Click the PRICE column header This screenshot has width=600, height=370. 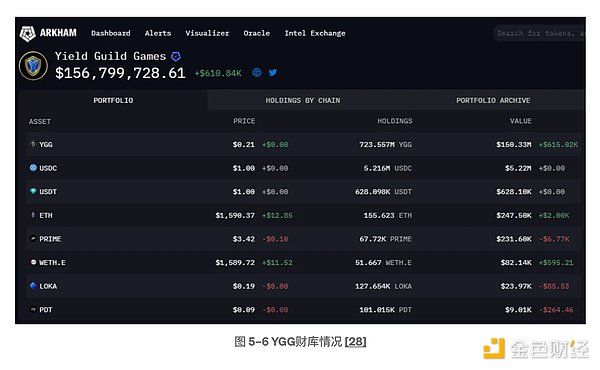pos(244,121)
